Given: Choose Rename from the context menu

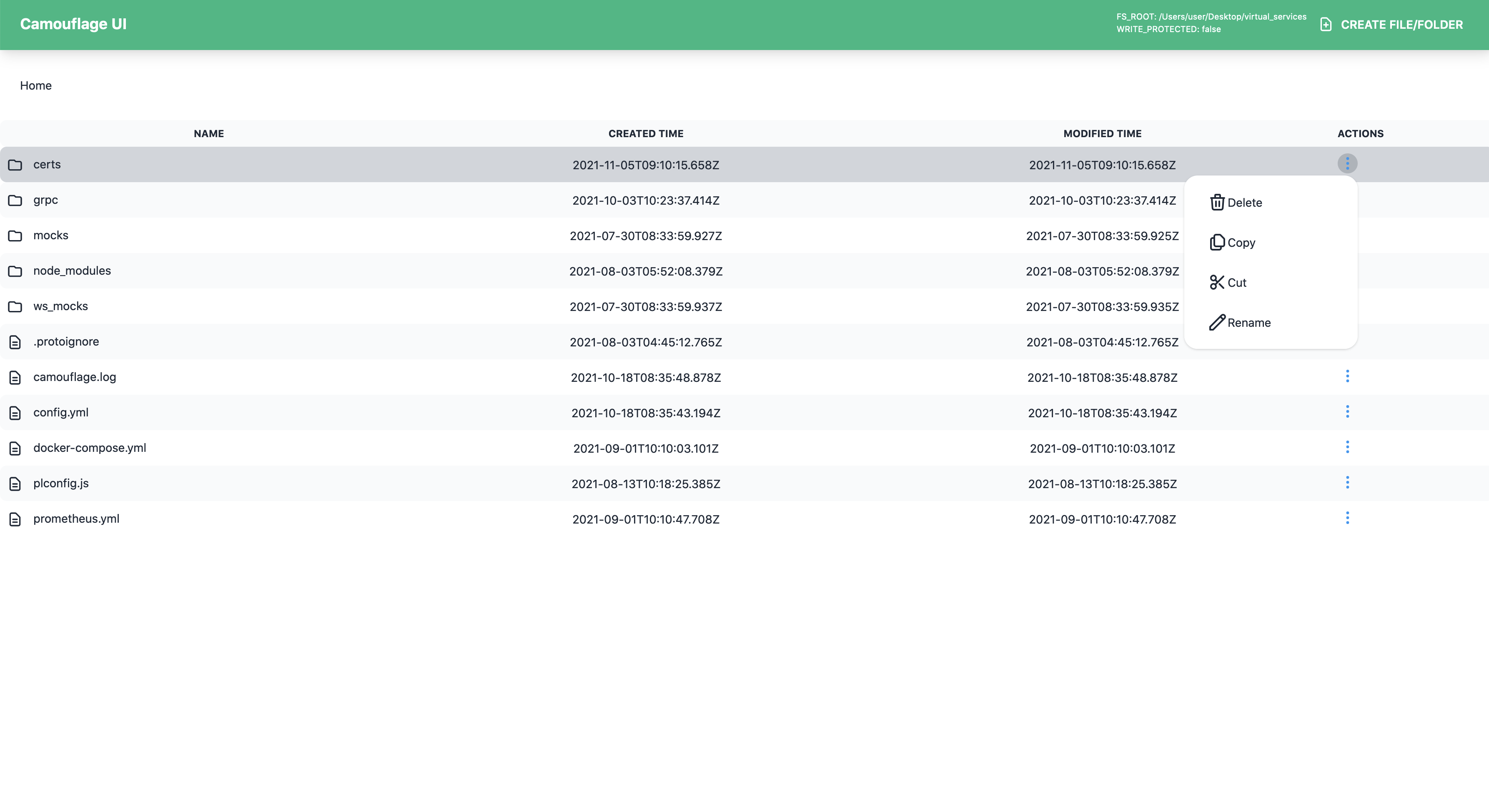Looking at the screenshot, I should tap(1248, 323).
